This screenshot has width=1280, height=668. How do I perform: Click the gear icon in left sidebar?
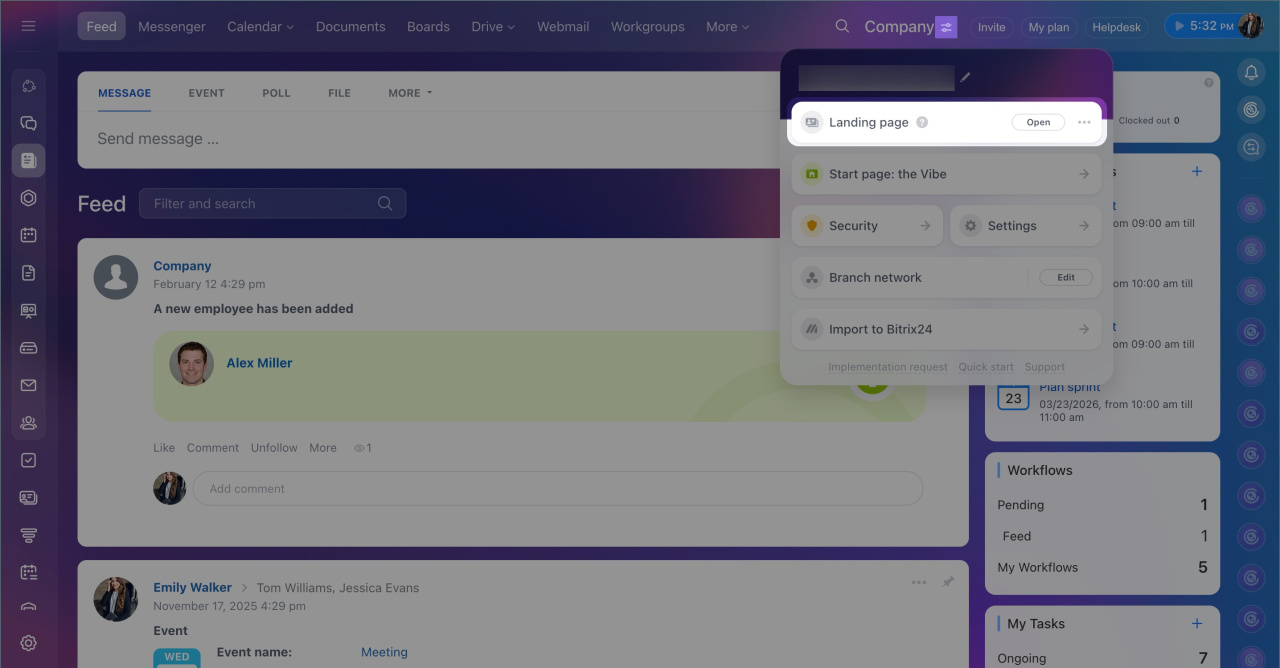coord(28,643)
